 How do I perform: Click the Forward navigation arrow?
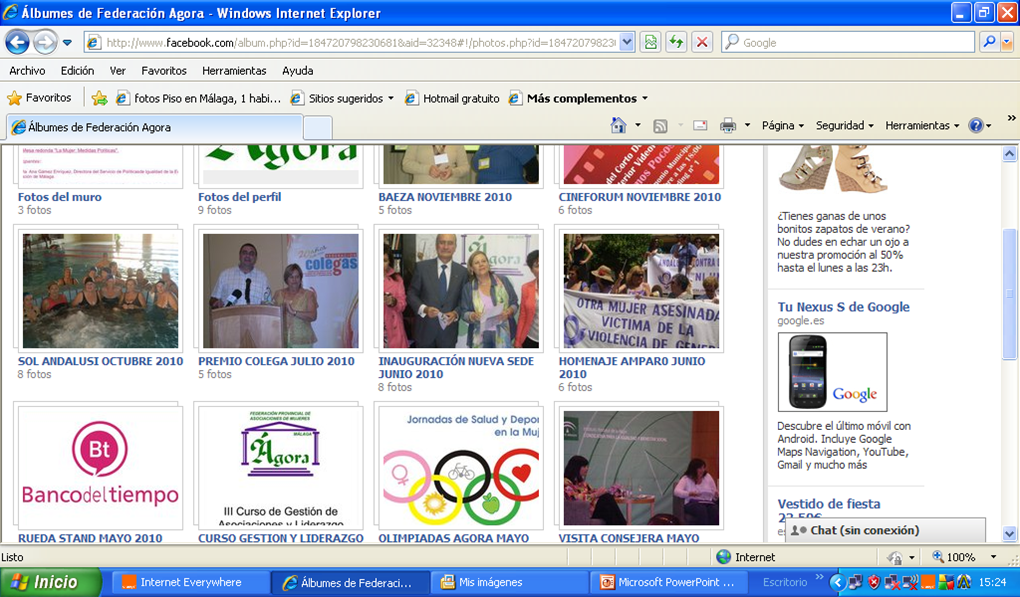(45, 43)
